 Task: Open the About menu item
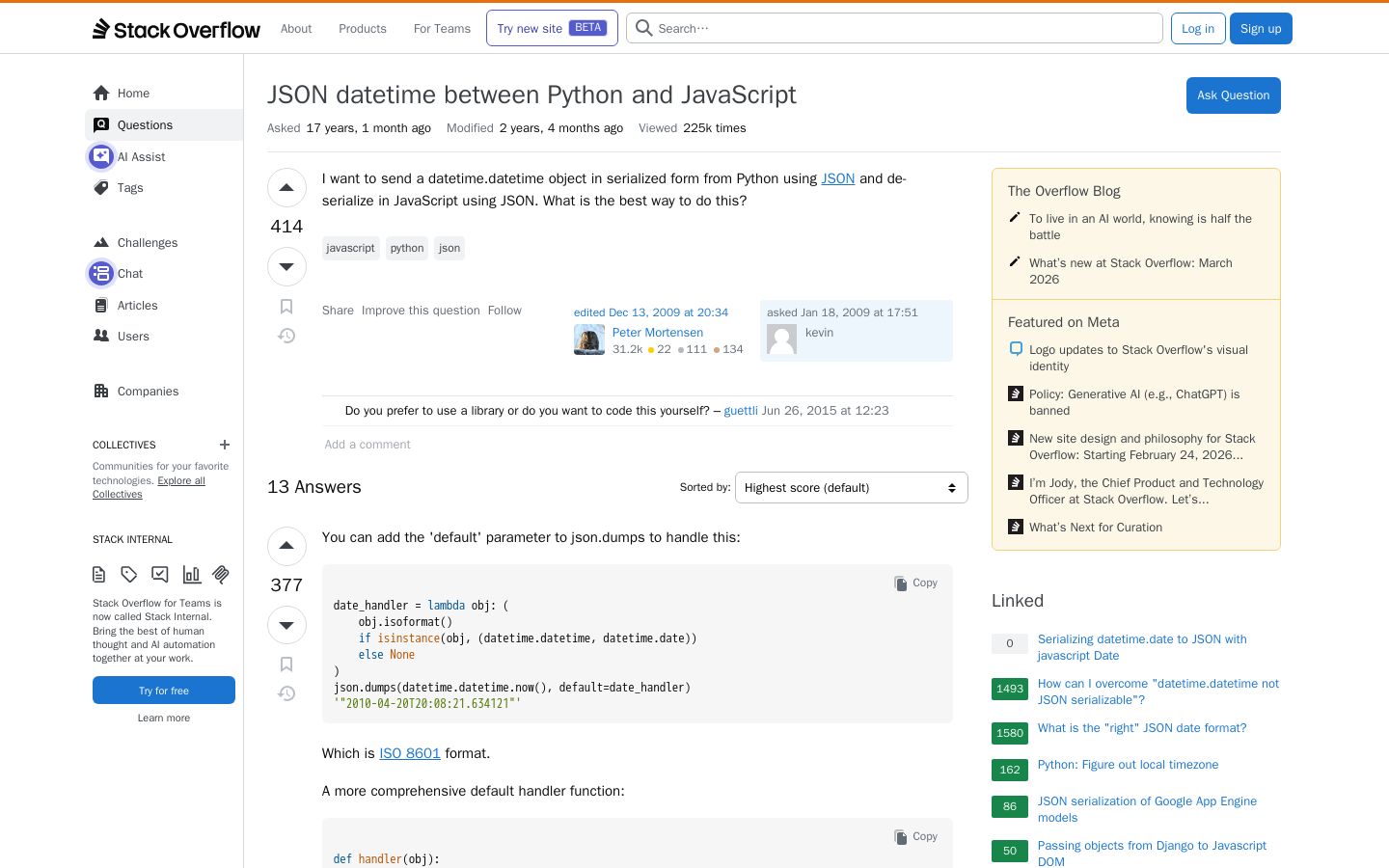tap(296, 29)
